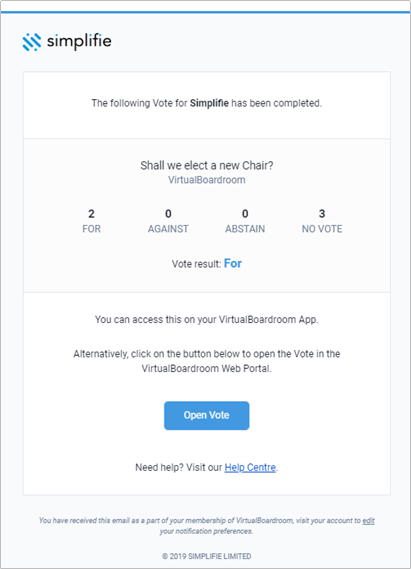Select the 'Shall we elect a new Chair?' title
411x569 pixels.
pyautogui.click(x=207, y=165)
